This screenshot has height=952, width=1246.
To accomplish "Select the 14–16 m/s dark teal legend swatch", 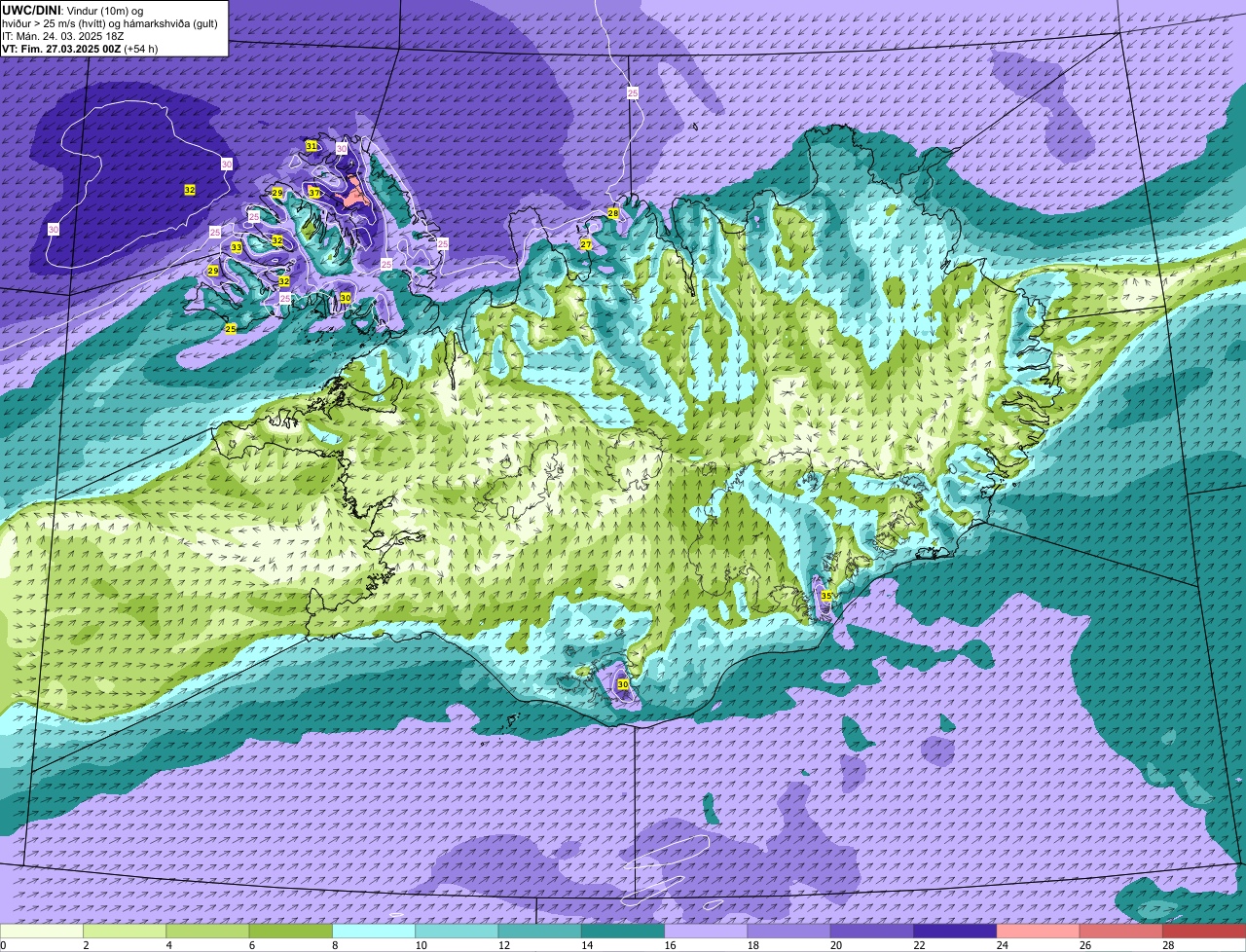I will [x=623, y=931].
